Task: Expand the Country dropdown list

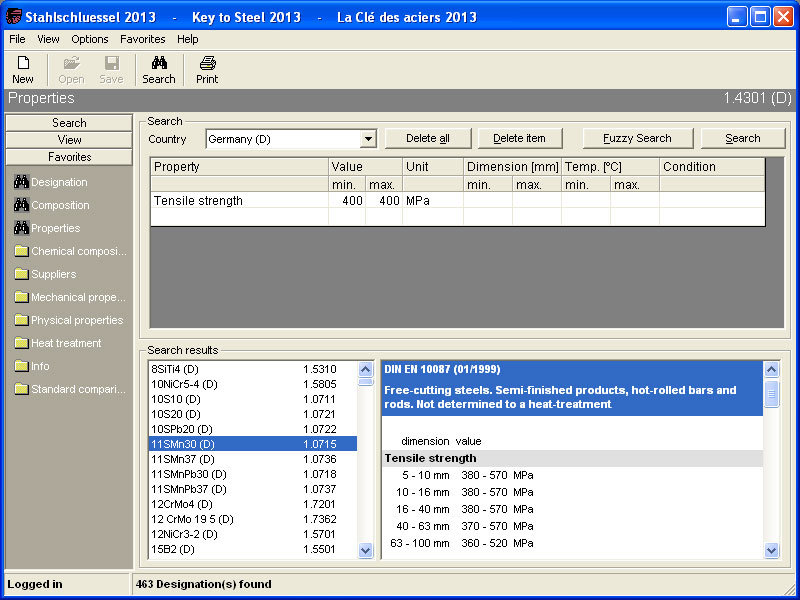Action: (368, 139)
